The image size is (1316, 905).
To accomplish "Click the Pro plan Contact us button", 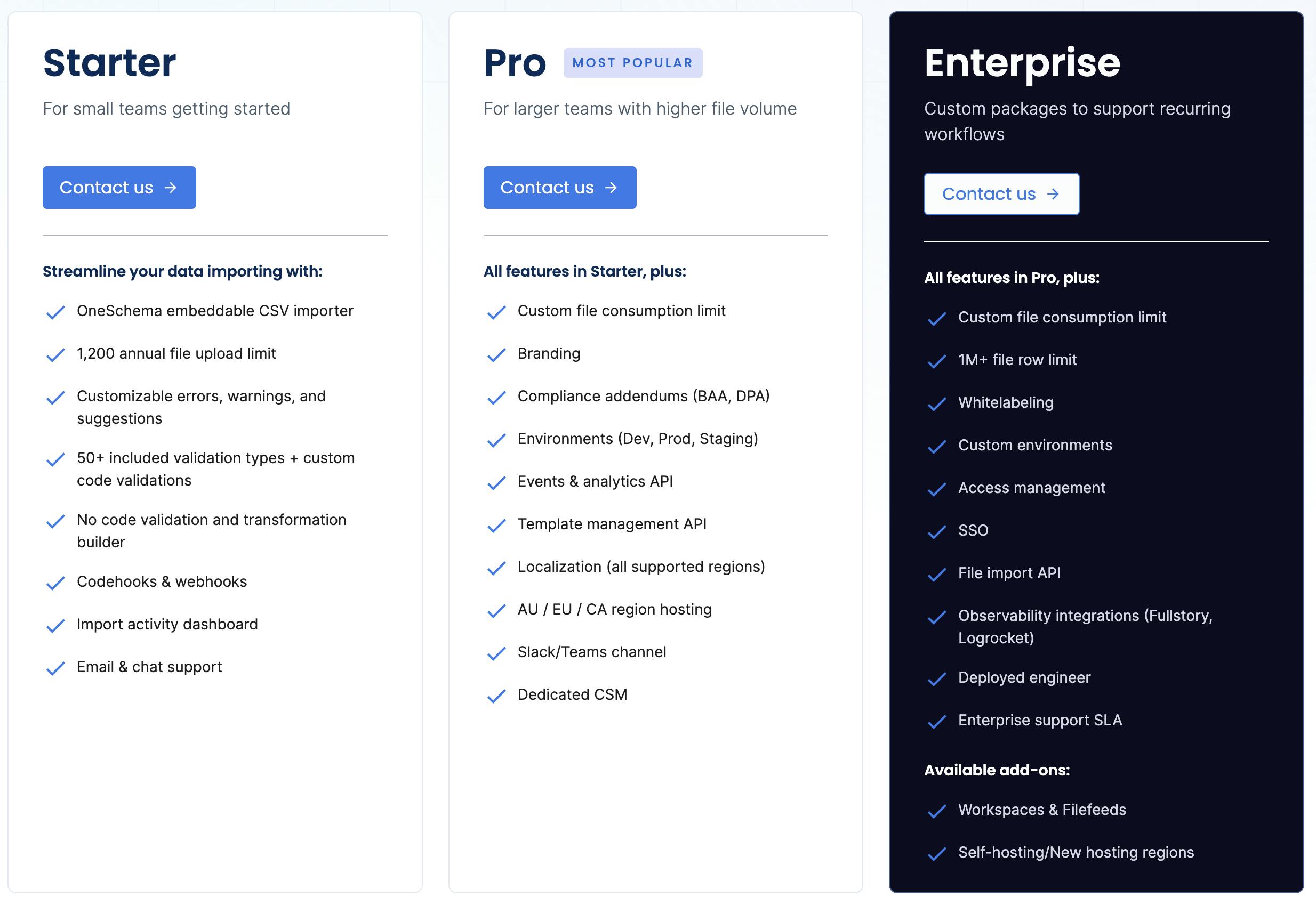I will pos(559,188).
